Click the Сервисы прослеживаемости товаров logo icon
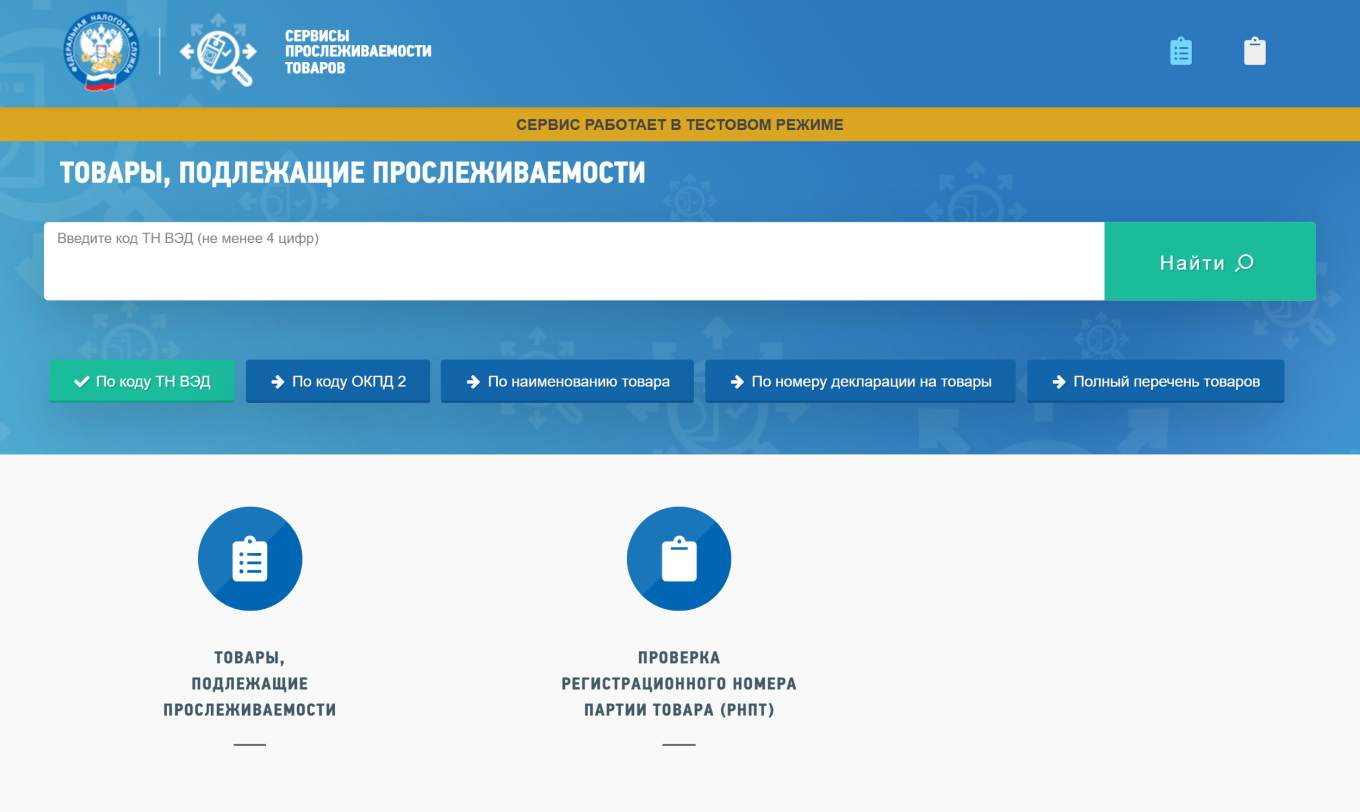The image size is (1360, 812). click(x=219, y=50)
